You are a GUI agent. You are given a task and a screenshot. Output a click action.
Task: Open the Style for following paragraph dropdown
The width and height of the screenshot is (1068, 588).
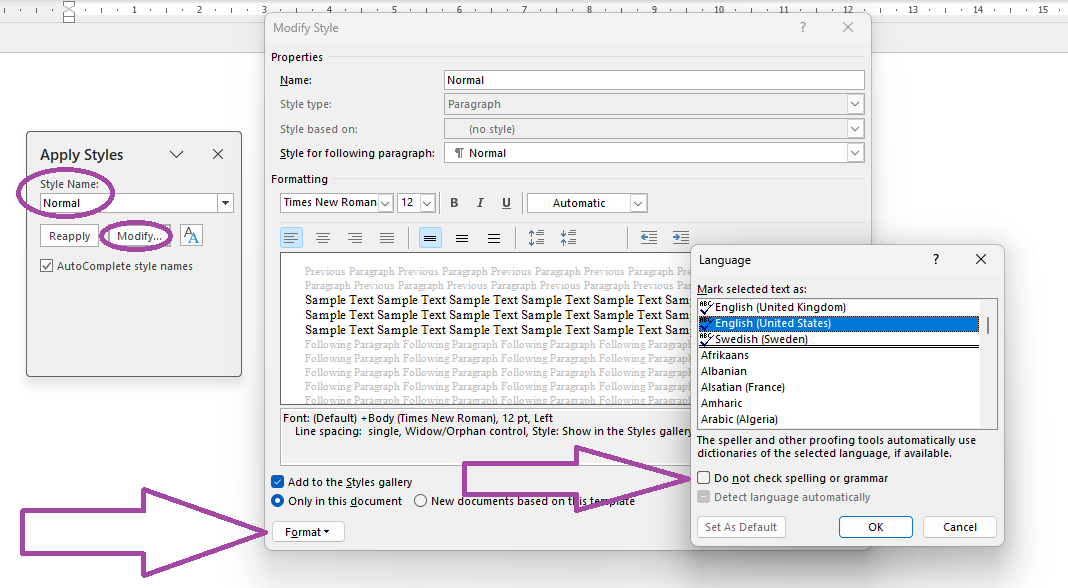pyautogui.click(x=855, y=152)
